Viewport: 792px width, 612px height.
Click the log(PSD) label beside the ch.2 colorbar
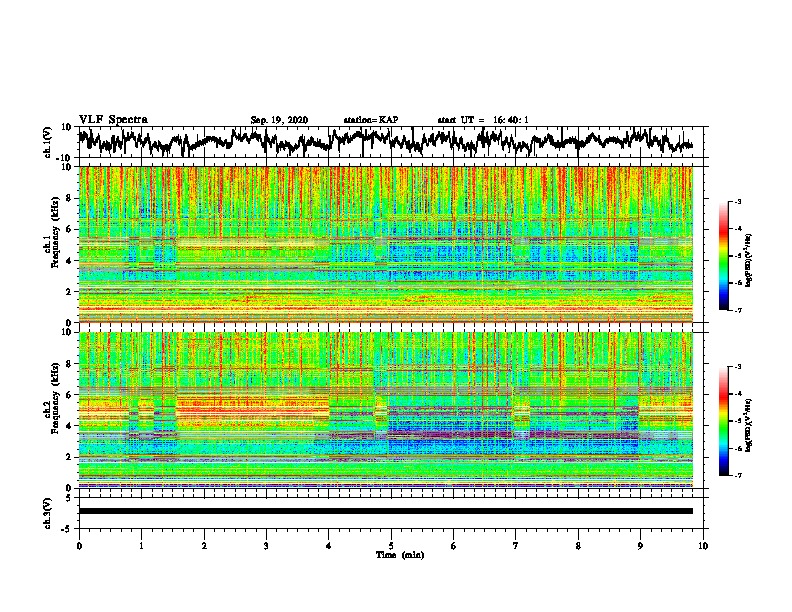coord(749,425)
